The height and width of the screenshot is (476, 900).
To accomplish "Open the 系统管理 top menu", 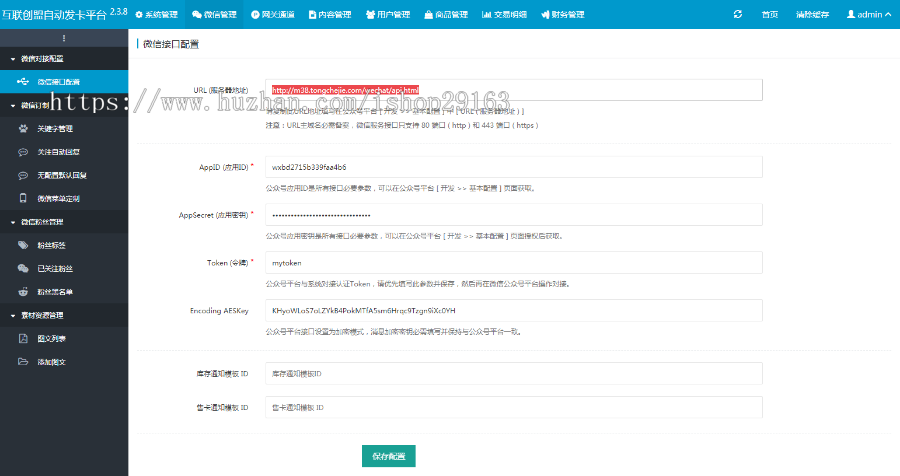I will click(155, 15).
